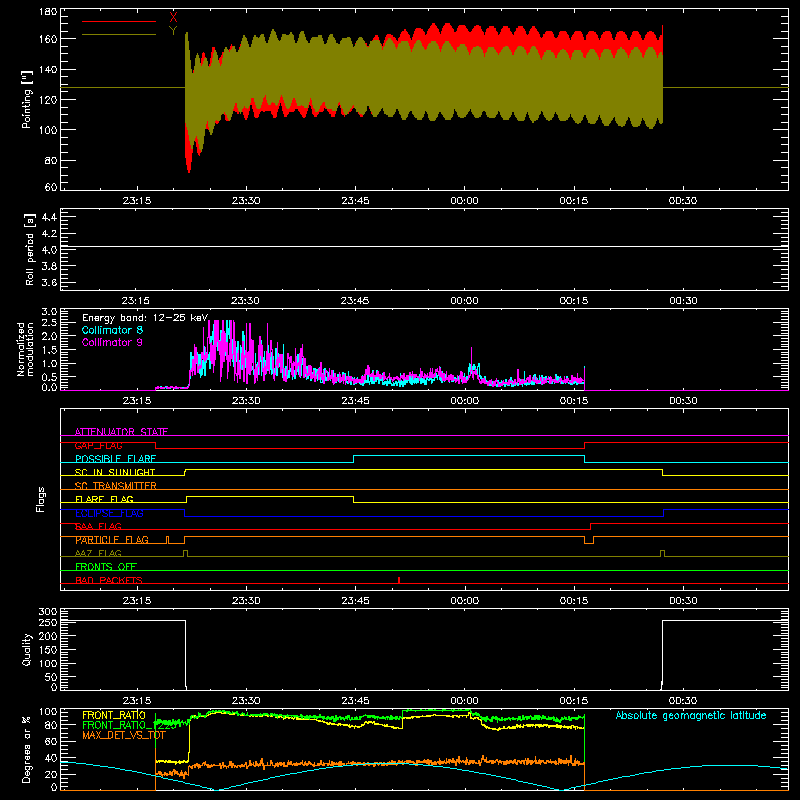Click the "Normalized modulation" axis title

[25, 349]
